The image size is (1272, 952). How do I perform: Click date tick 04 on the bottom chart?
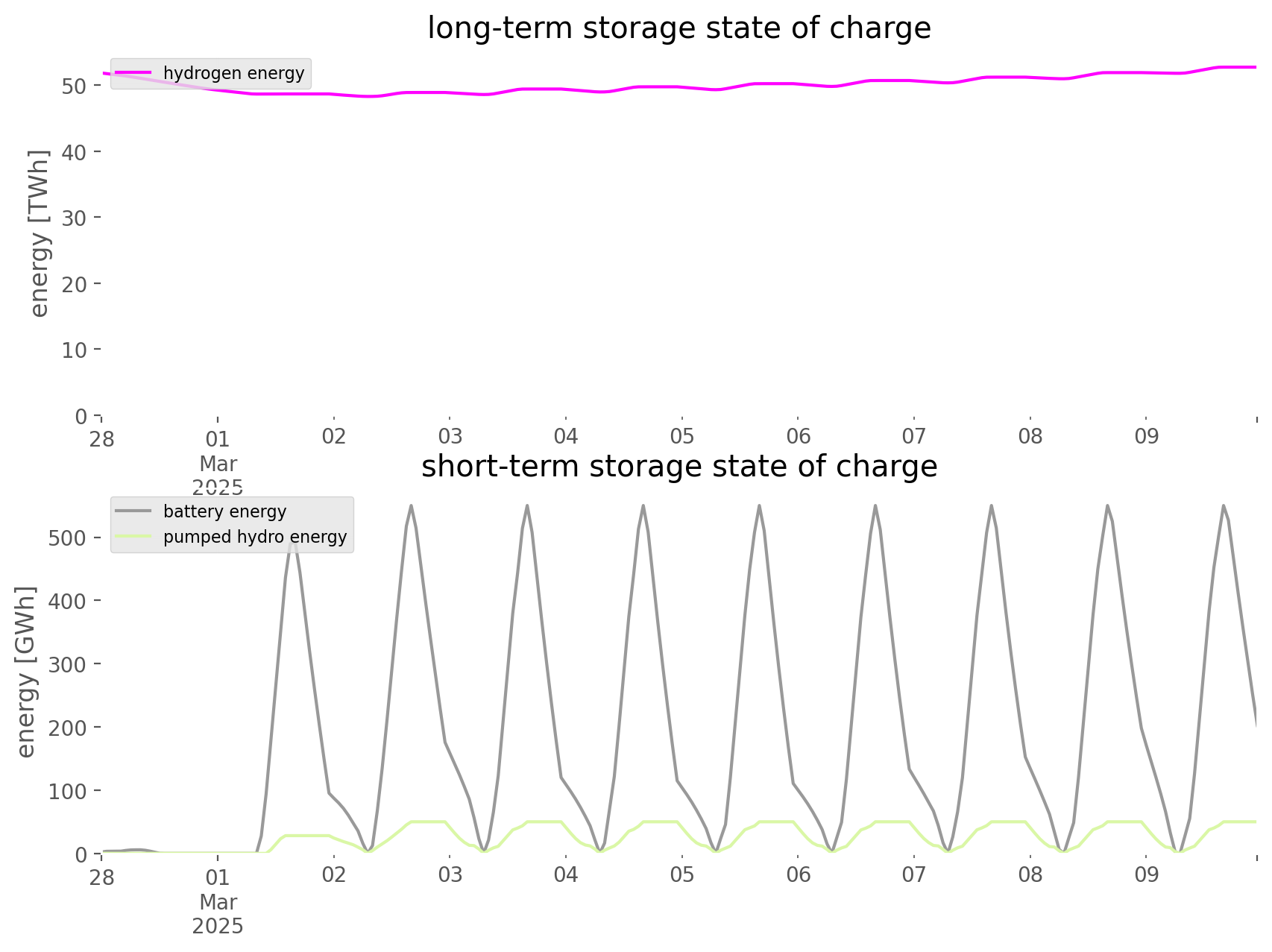coord(566,875)
